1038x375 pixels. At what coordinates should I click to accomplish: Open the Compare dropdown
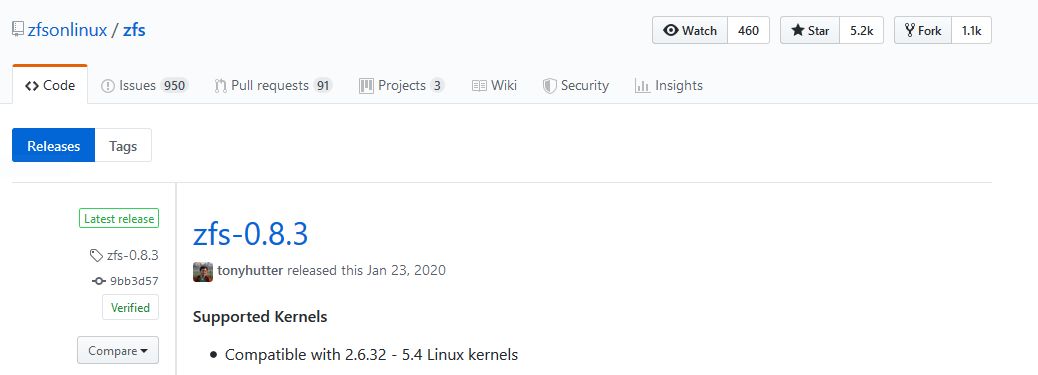[x=118, y=350]
